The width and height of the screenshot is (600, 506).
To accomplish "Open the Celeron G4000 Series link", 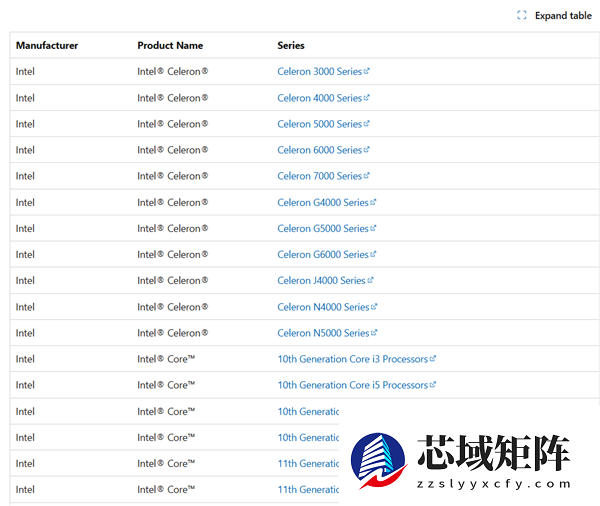I will tap(327, 202).
